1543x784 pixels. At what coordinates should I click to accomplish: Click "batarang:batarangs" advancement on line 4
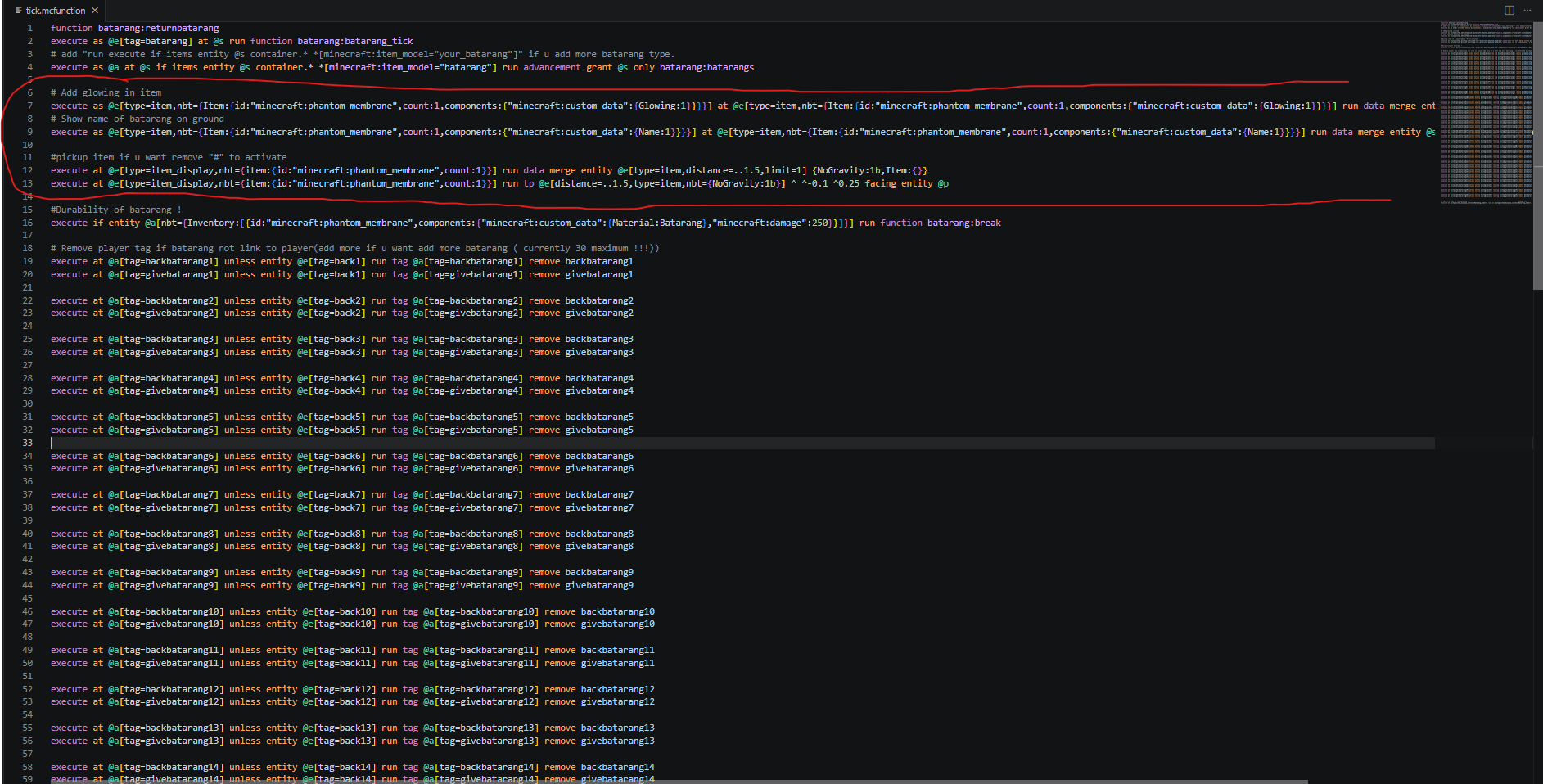(x=706, y=67)
